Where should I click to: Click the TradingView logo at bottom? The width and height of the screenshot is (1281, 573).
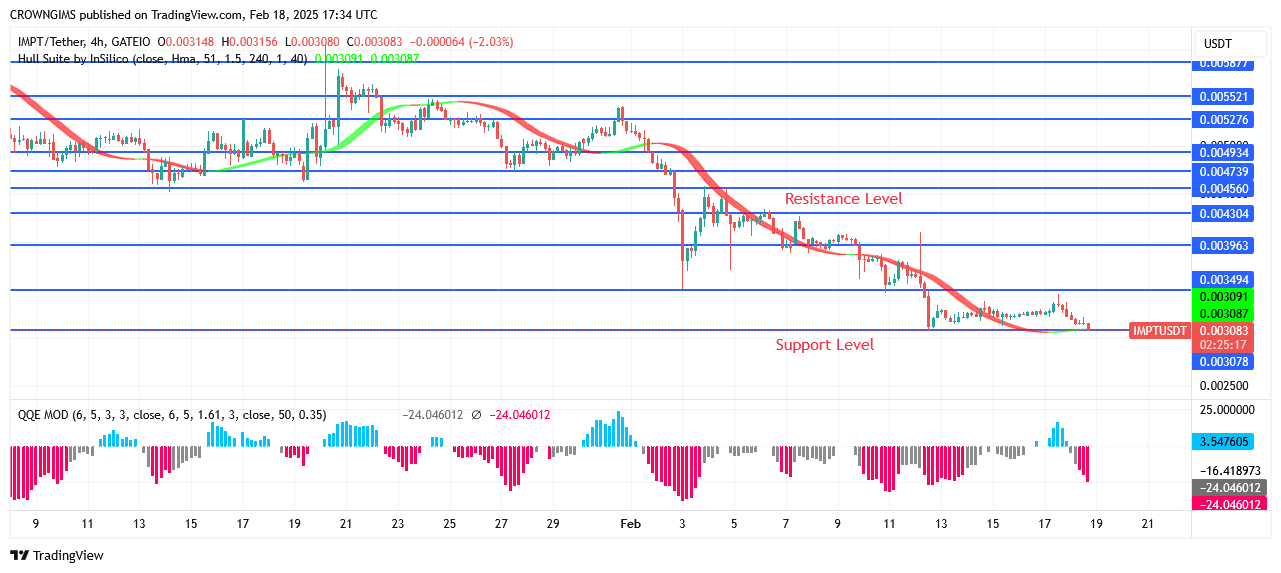pos(57,555)
